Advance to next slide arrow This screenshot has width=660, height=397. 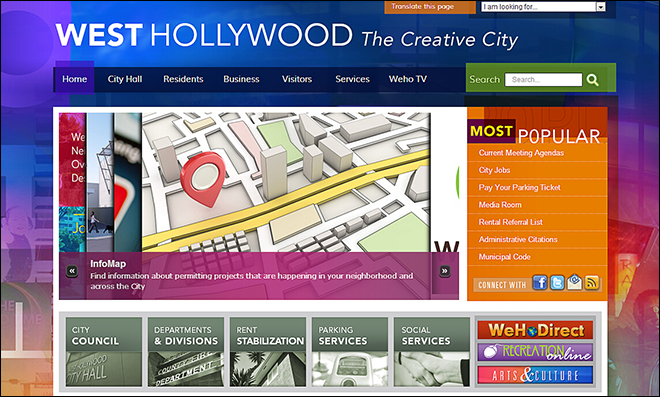point(444,271)
